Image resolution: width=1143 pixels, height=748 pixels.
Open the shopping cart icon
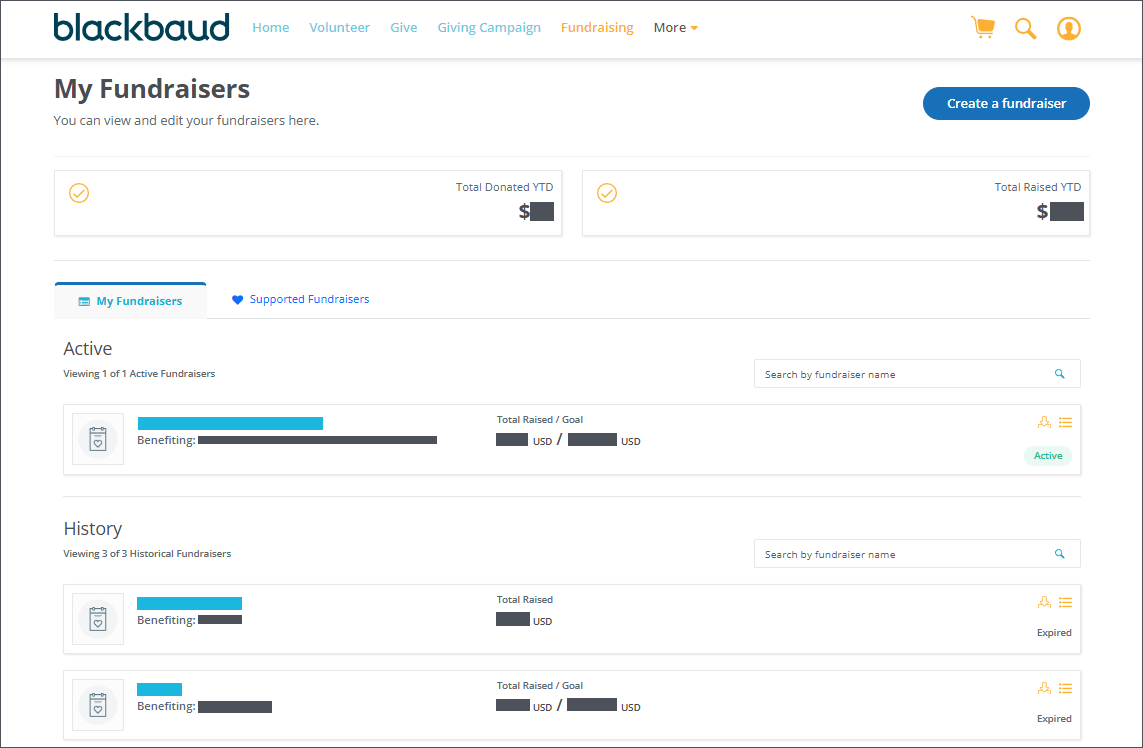[983, 28]
